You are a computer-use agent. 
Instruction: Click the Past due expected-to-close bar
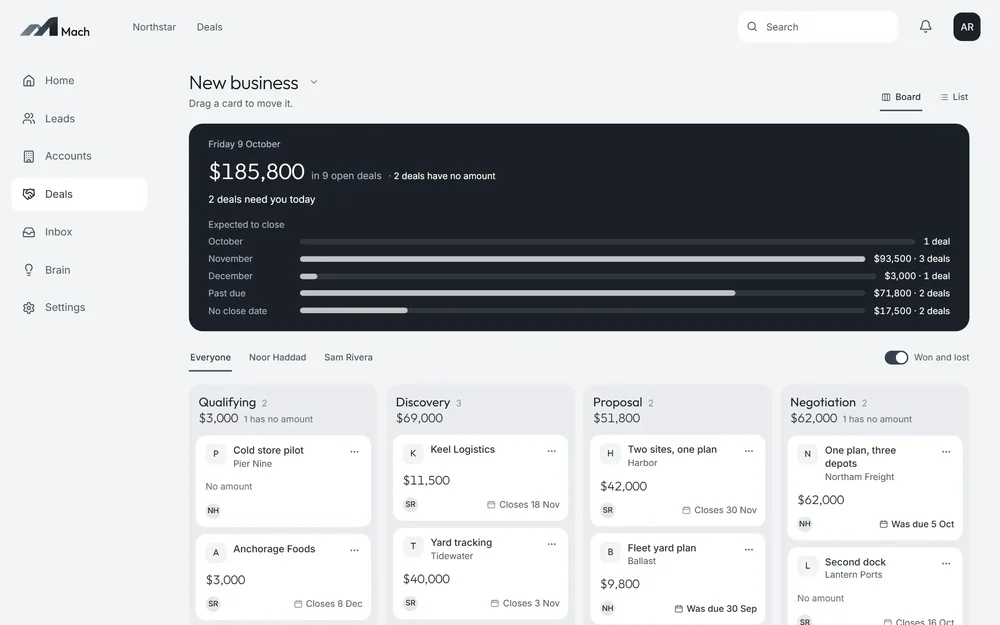[582, 293]
